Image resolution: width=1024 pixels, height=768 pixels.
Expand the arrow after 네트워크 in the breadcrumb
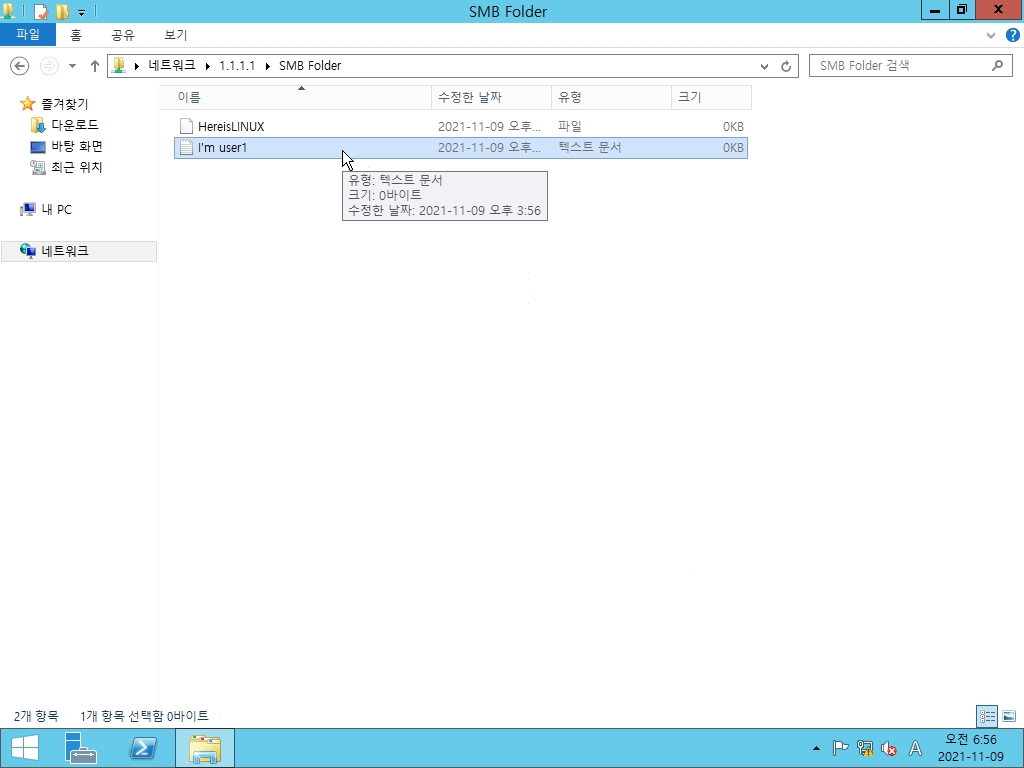[x=208, y=66]
